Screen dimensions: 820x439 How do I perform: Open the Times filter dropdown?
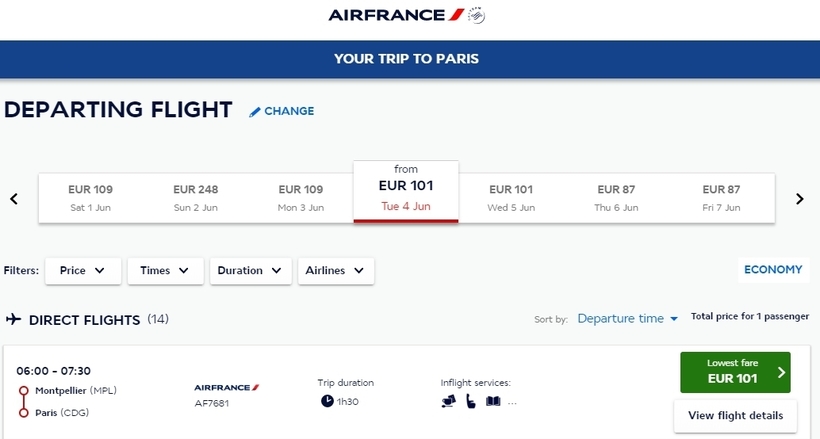pos(165,271)
